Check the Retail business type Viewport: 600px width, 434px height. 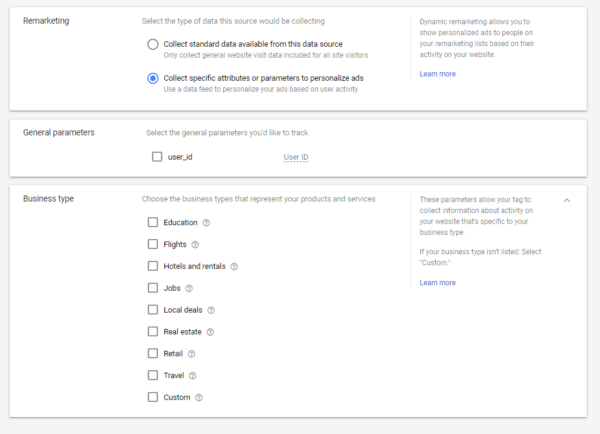click(x=153, y=353)
